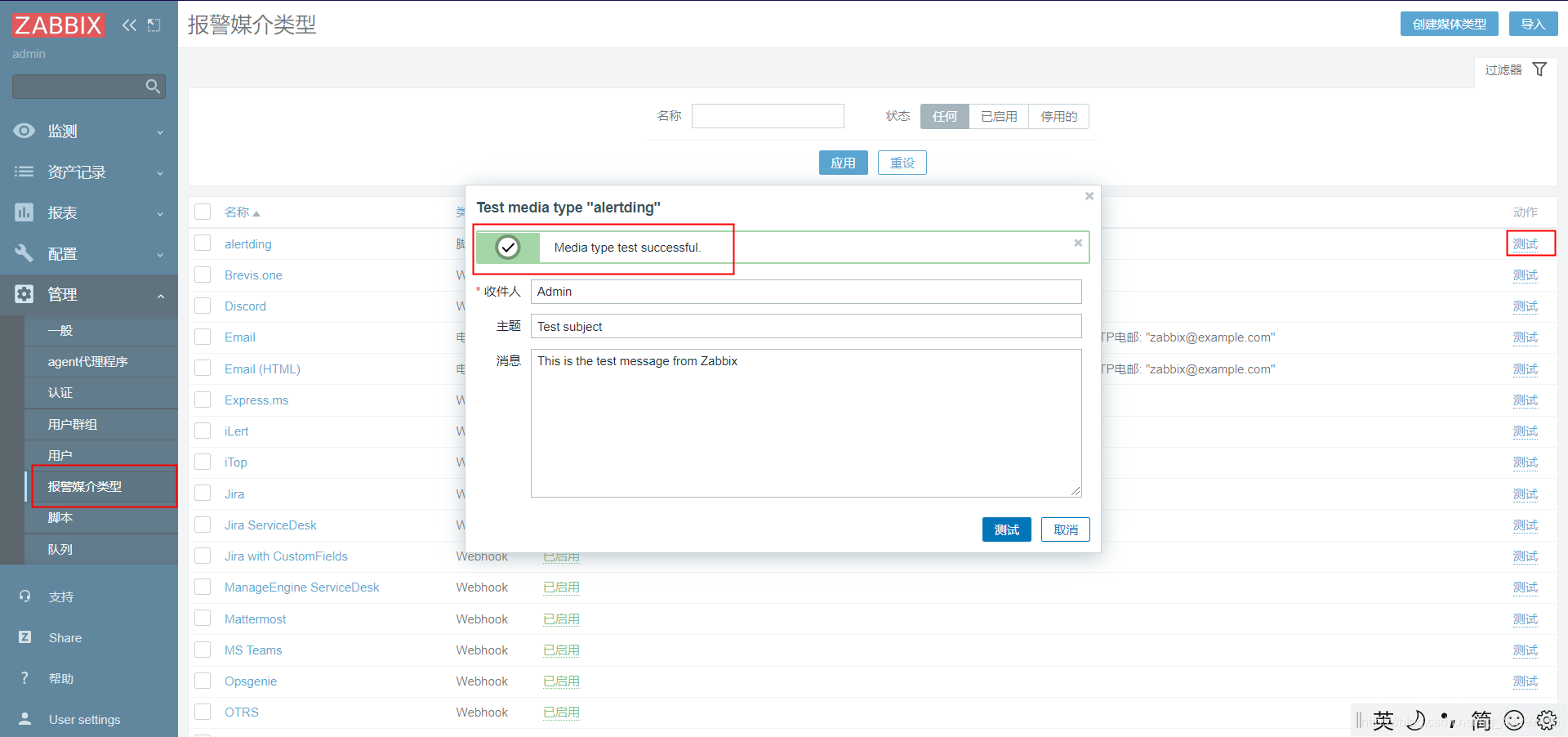1568x737 pixels.
Task: Expand the 报表 menu chevron
Action: (x=160, y=214)
